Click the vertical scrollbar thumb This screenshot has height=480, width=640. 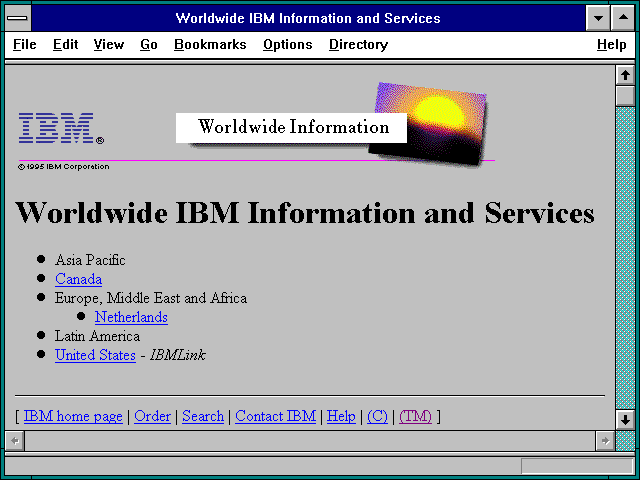[625, 96]
